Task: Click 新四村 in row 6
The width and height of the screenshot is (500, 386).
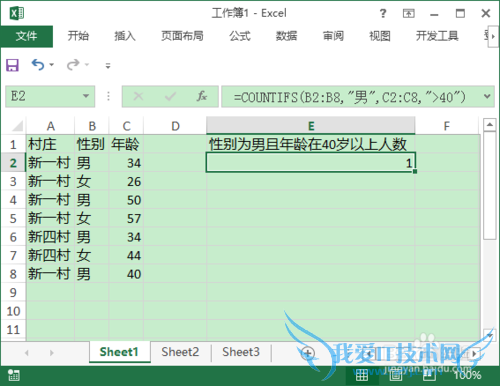Action: pyautogui.click(x=49, y=237)
